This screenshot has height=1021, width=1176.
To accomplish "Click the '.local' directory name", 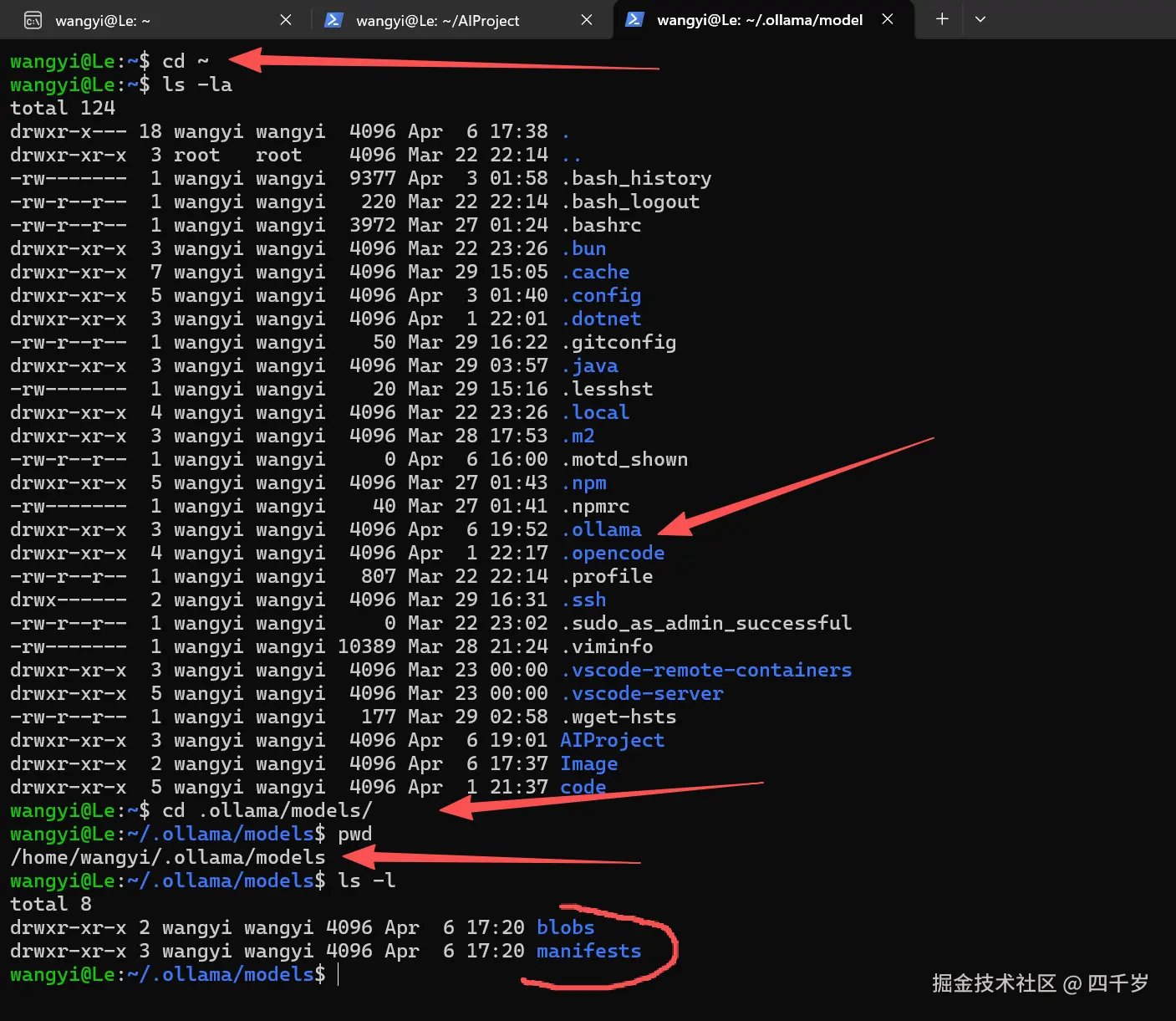I will click(x=595, y=412).
